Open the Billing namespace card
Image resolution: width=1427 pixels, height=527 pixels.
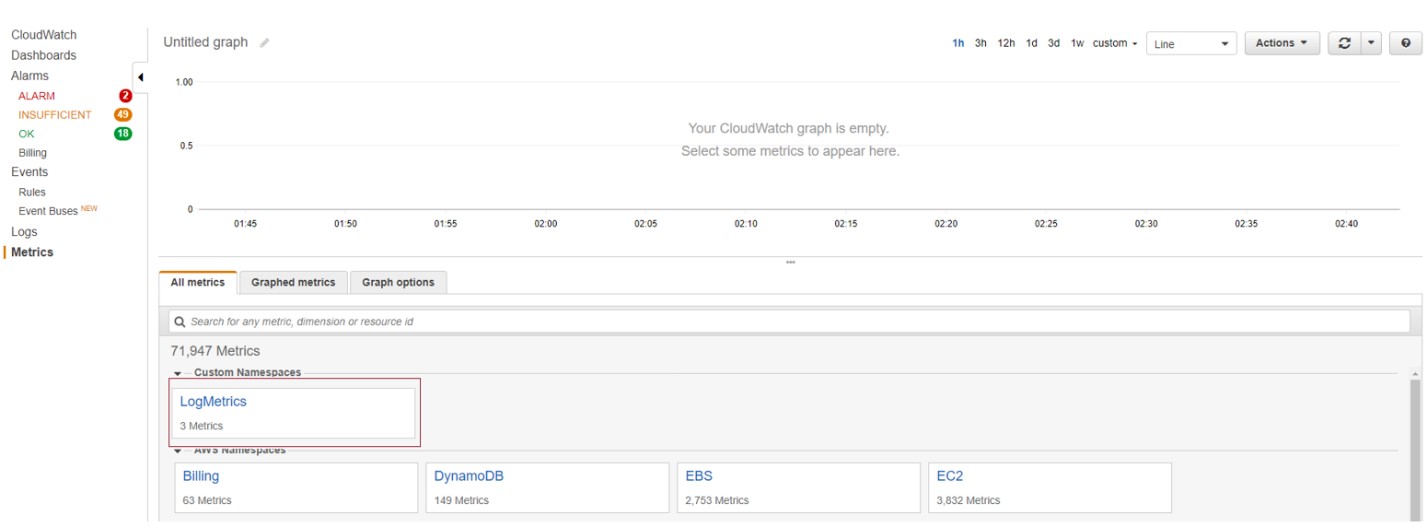click(x=296, y=487)
